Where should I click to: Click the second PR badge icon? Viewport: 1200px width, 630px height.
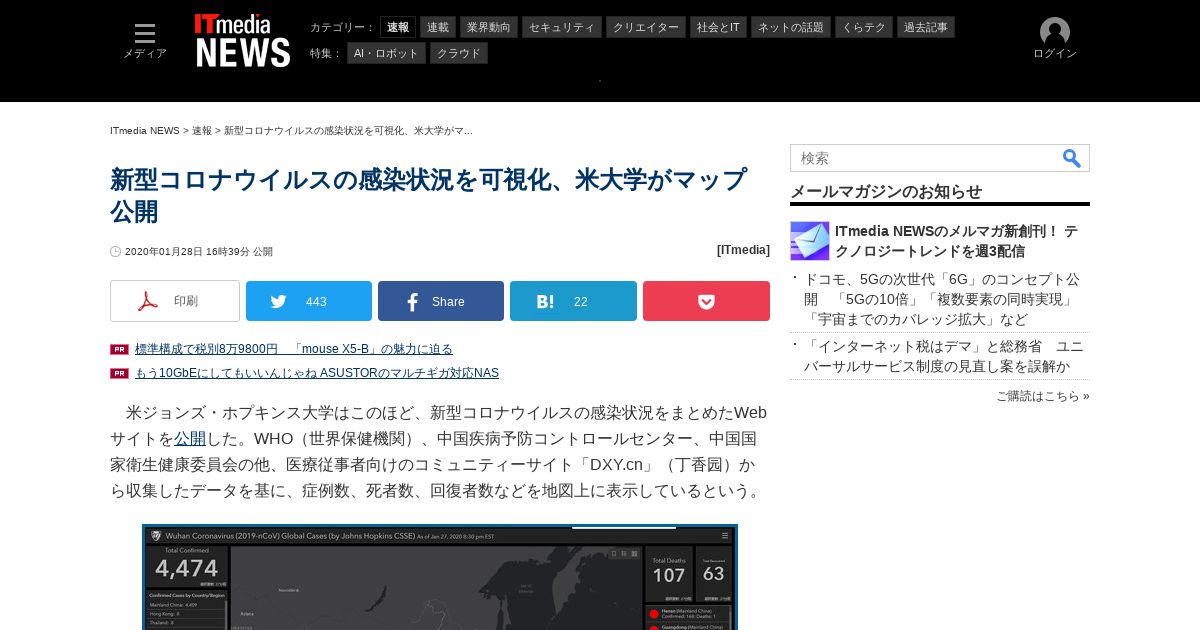pyautogui.click(x=119, y=373)
